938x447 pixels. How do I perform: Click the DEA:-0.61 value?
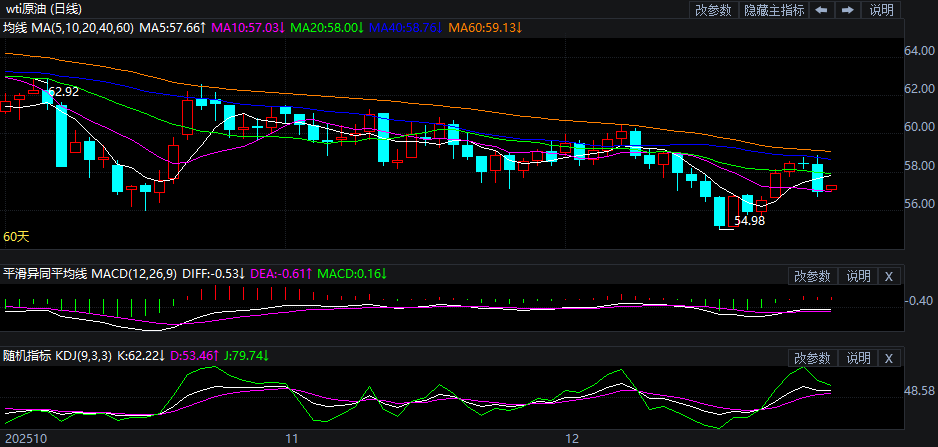pyautogui.click(x=281, y=274)
